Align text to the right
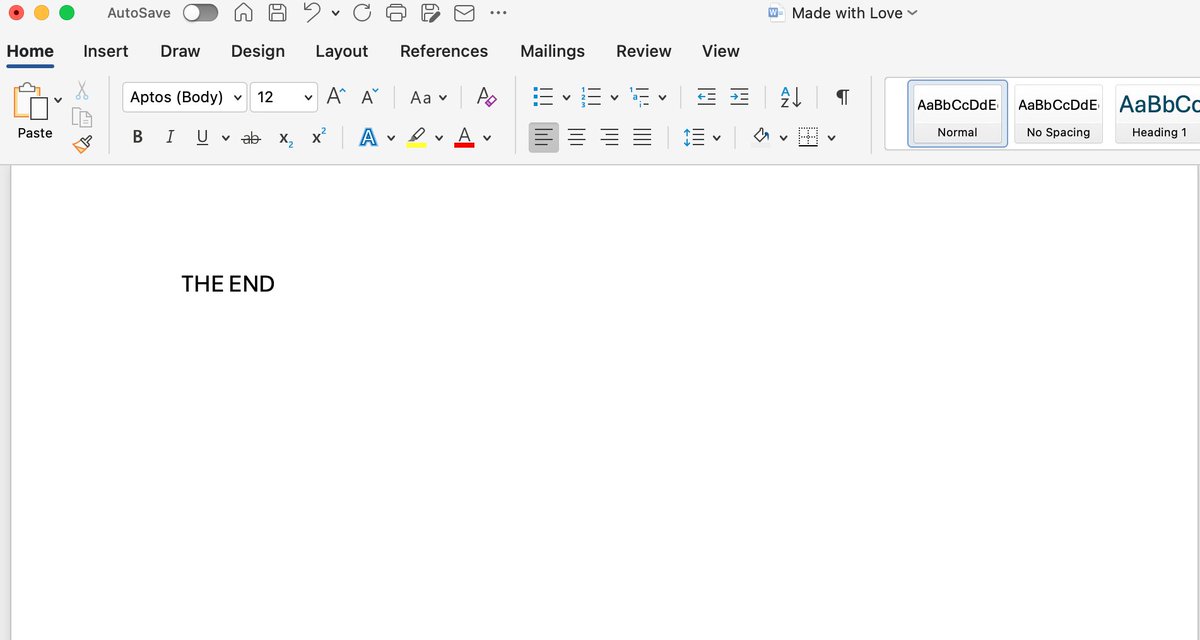 609,137
